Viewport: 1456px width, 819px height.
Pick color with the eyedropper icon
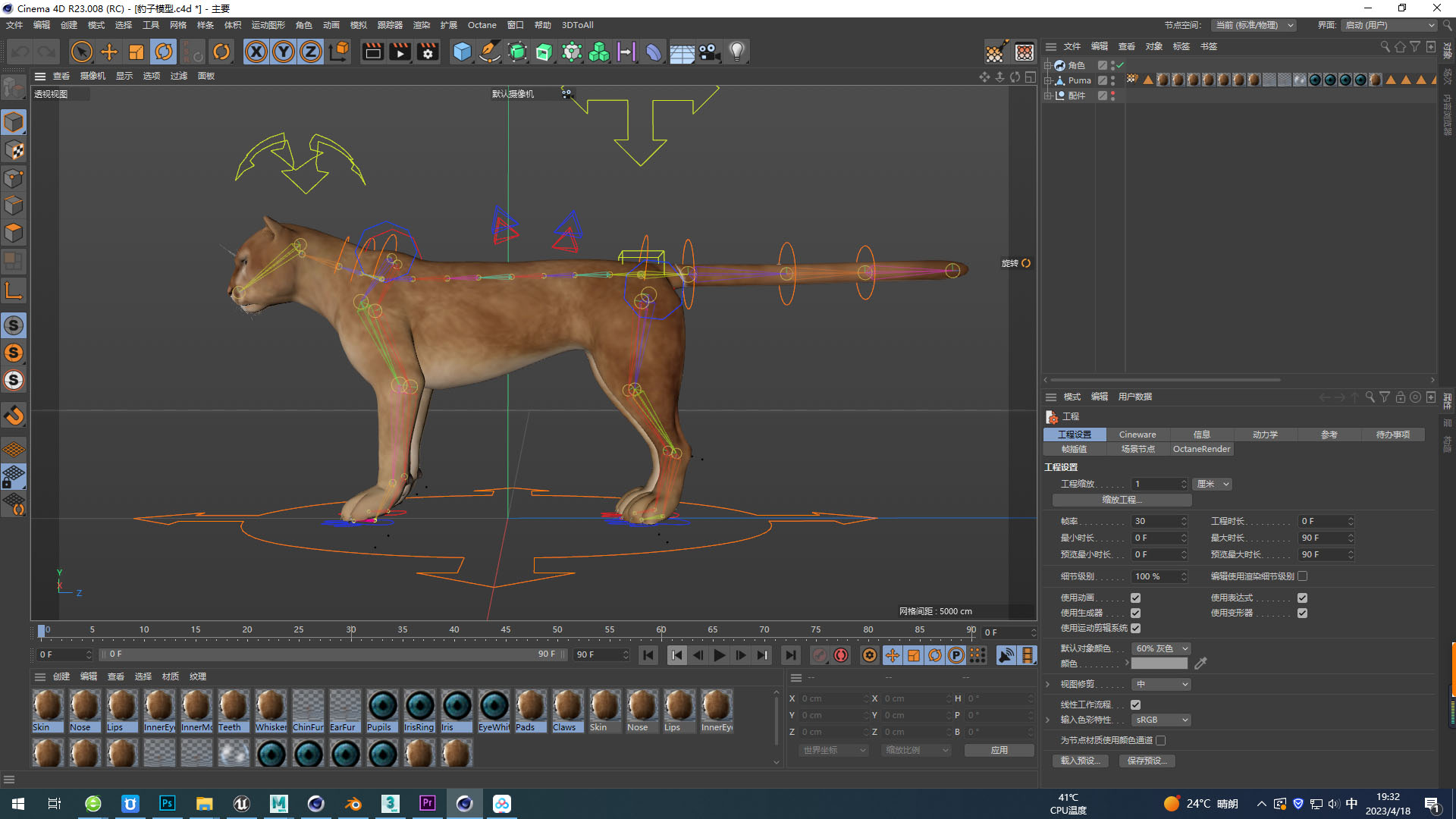tap(1200, 664)
